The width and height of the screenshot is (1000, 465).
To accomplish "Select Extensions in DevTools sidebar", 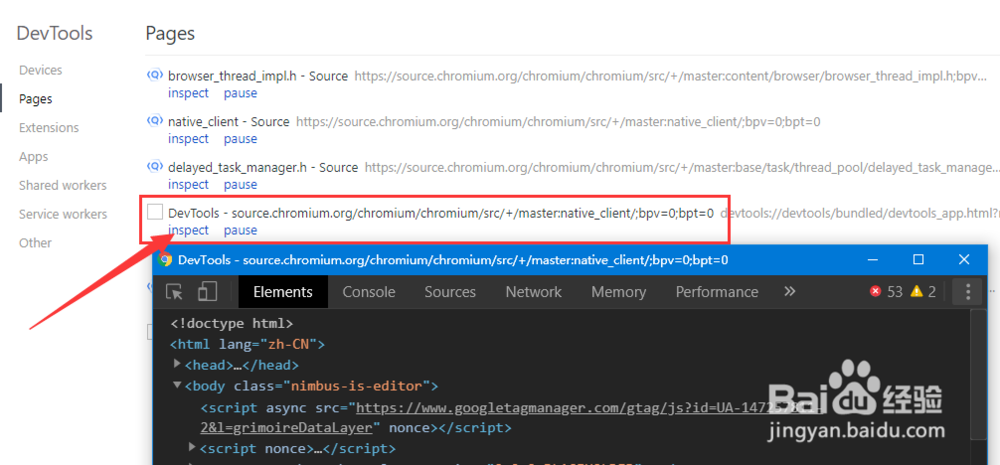I will (x=49, y=128).
